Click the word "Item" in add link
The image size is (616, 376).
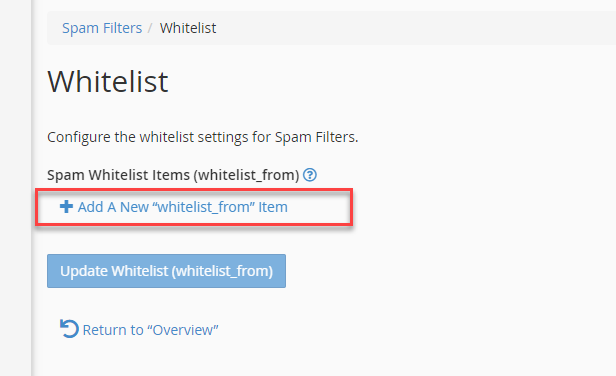pos(273,207)
